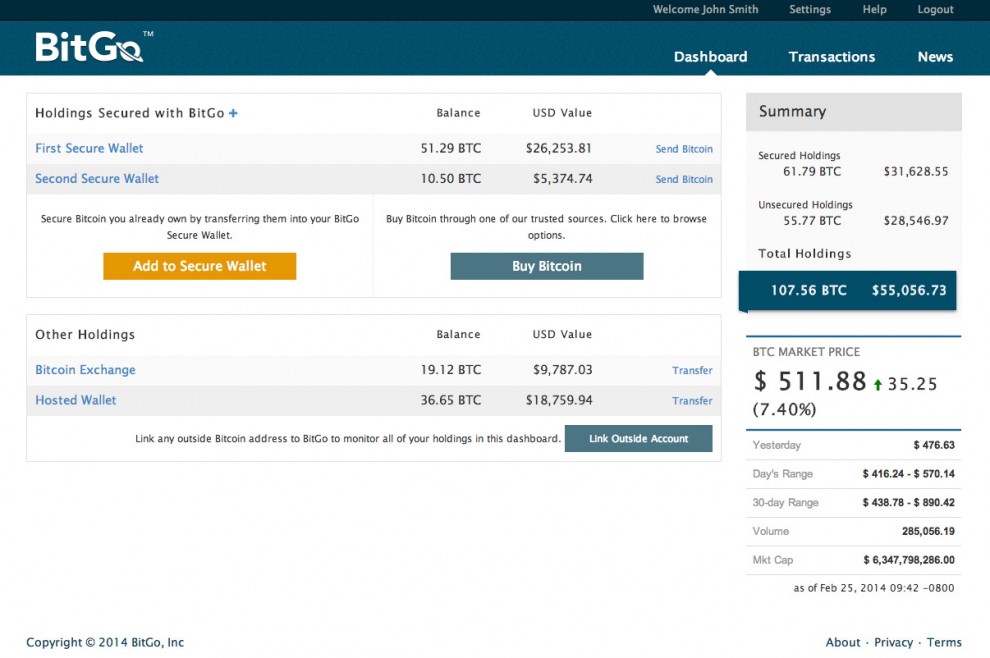Open Help in the top bar

tap(874, 9)
